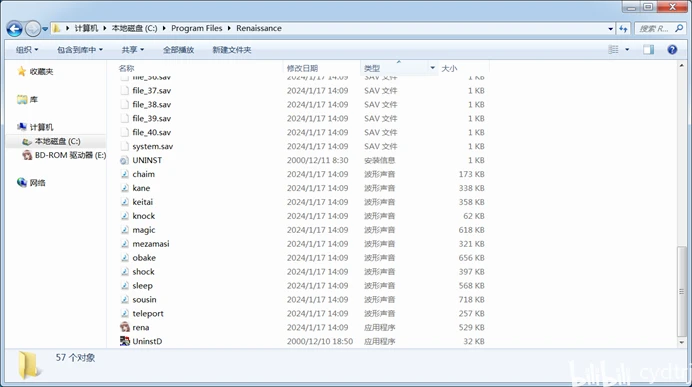Open the 包含到库中 menu
The image size is (692, 387).
[80, 50]
